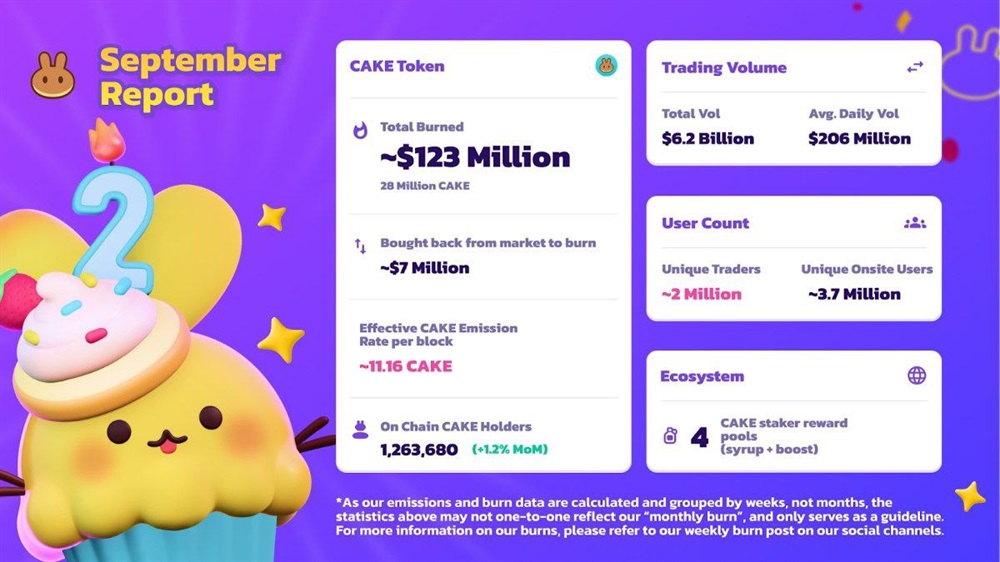The width and height of the screenshot is (1000, 562).
Task: Click the ~2 Million unique traders value
Action: 701,294
